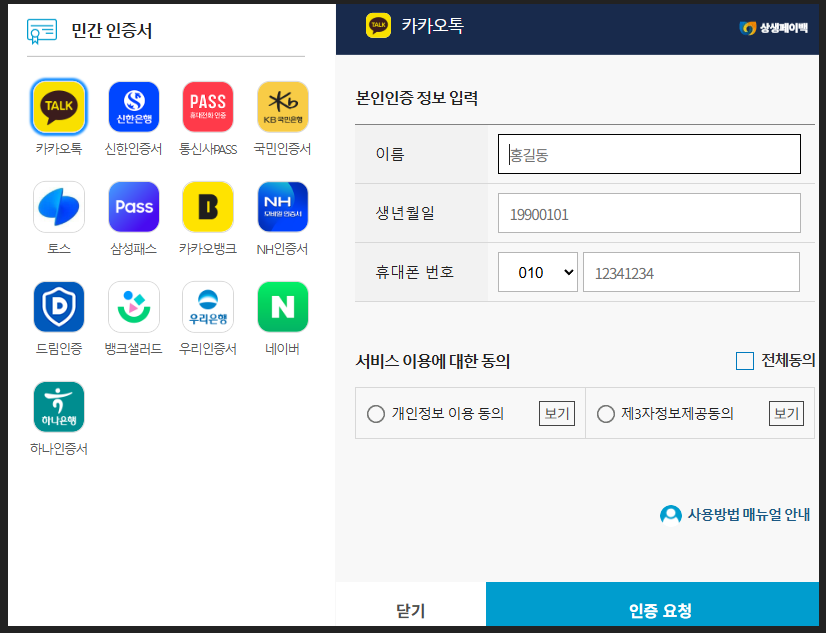826x633 pixels.
Task: Click the 민간 인증서 heading text
Action: (112, 31)
